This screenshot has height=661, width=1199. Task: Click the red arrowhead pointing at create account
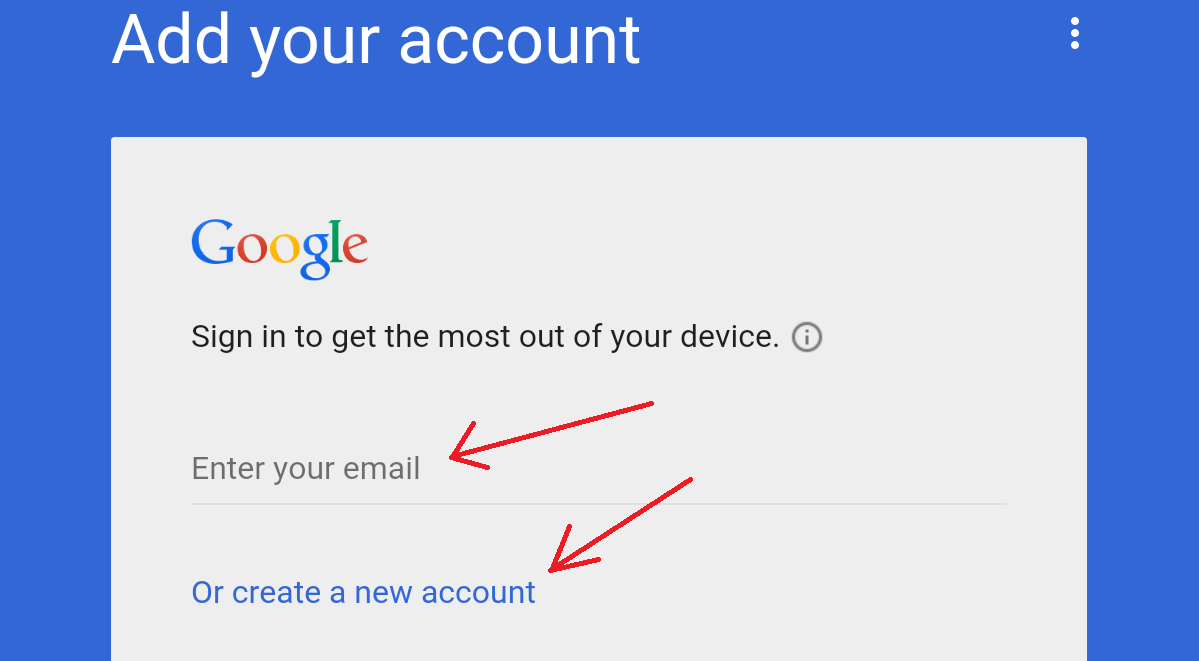[572, 549]
